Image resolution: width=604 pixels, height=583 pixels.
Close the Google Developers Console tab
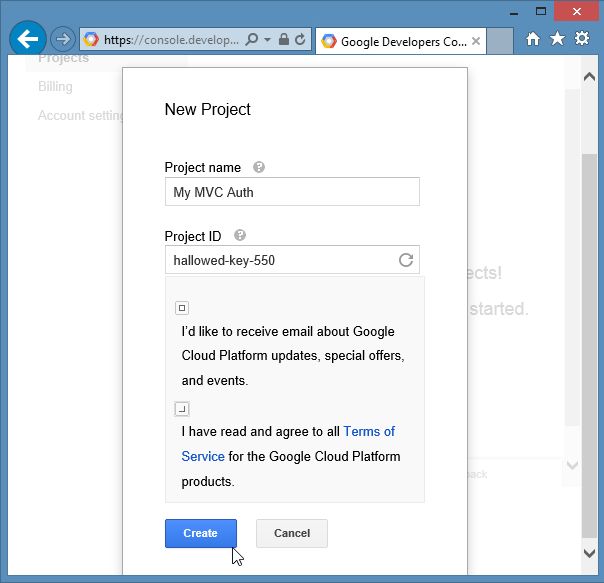476,41
